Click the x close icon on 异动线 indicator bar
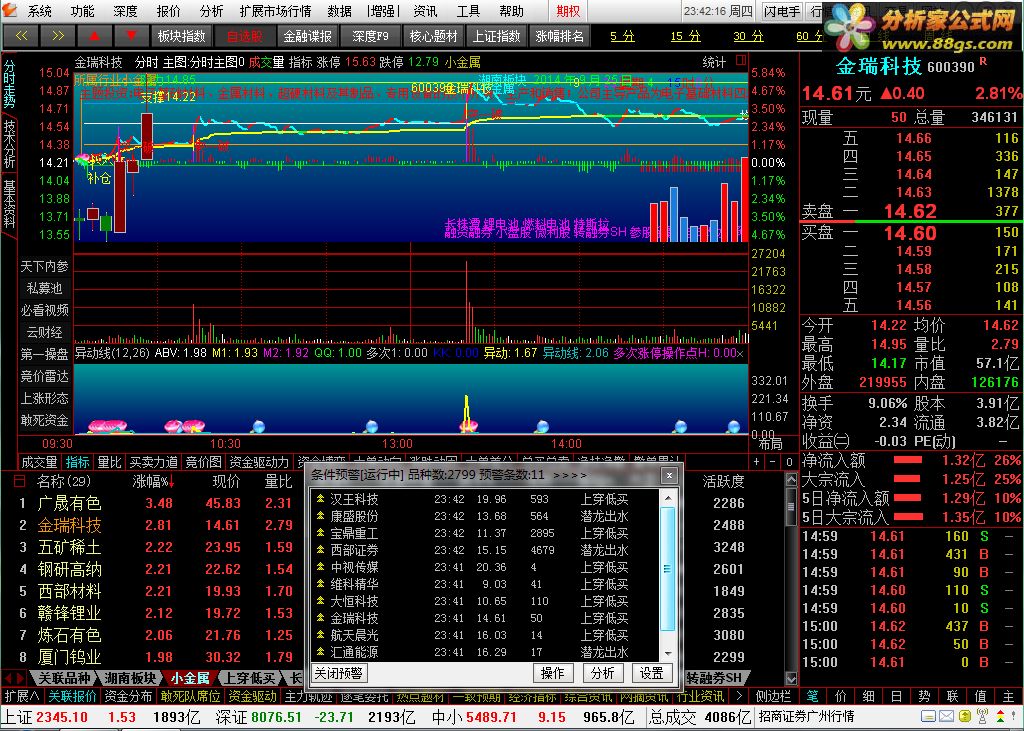Viewport: 1024px width, 731px height. (x=740, y=353)
